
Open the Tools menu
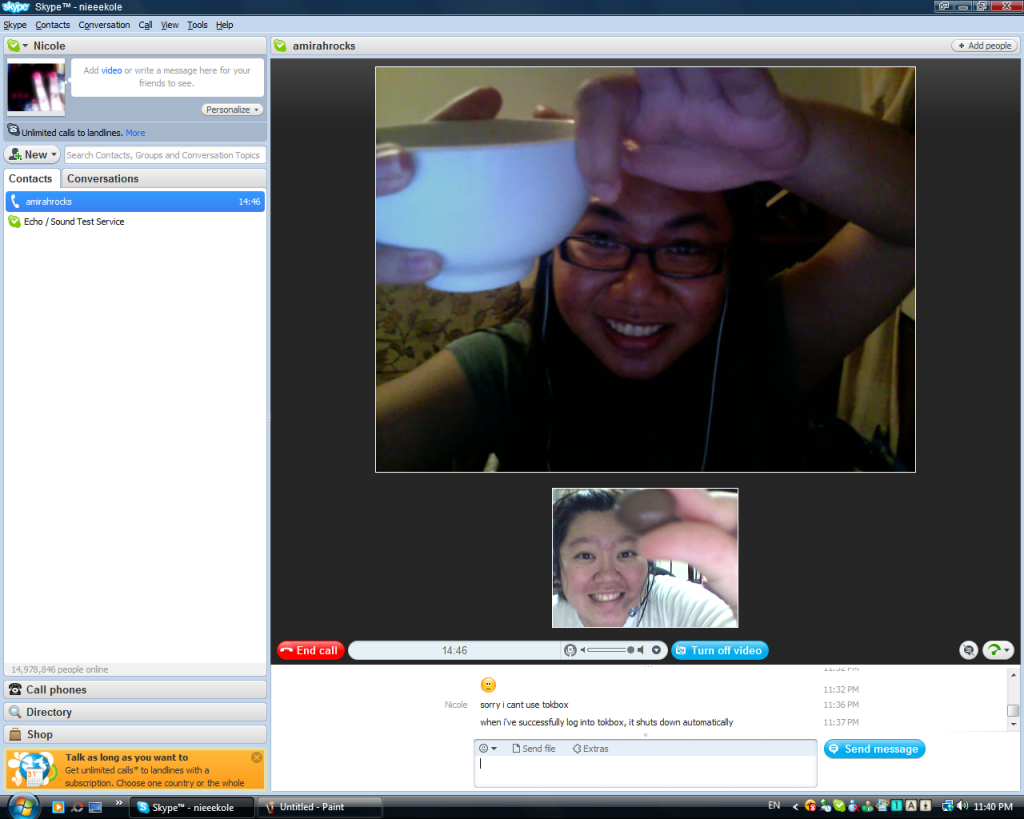pyautogui.click(x=197, y=25)
